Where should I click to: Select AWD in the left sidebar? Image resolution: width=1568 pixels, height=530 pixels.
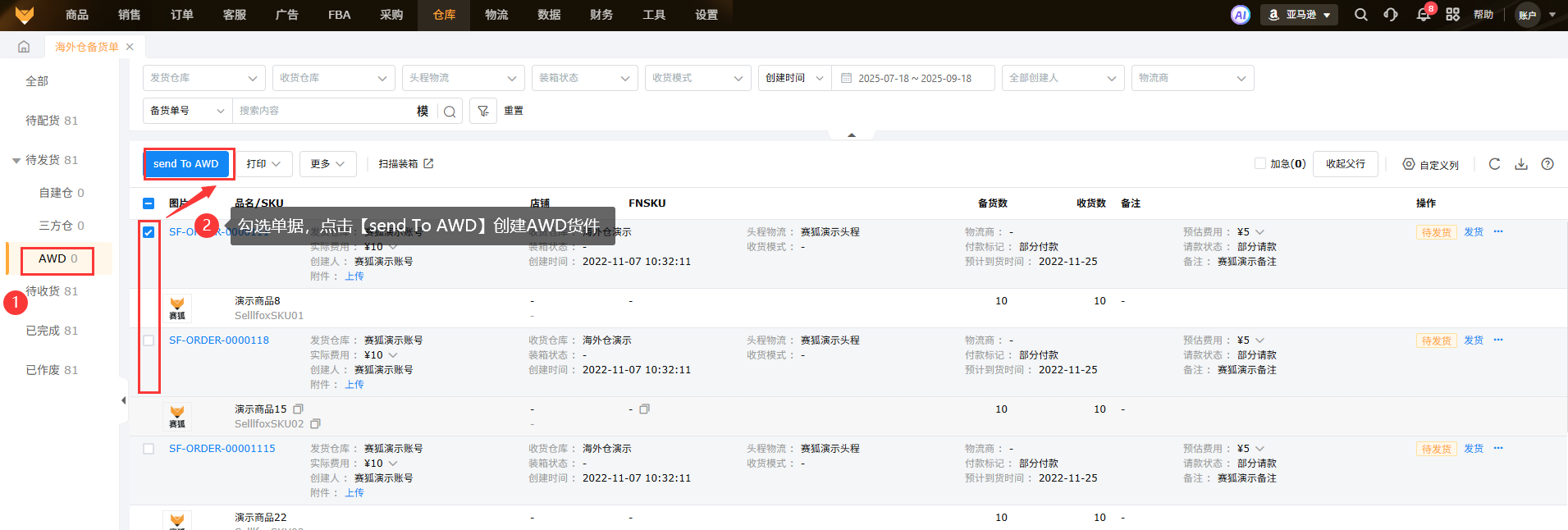click(x=57, y=259)
